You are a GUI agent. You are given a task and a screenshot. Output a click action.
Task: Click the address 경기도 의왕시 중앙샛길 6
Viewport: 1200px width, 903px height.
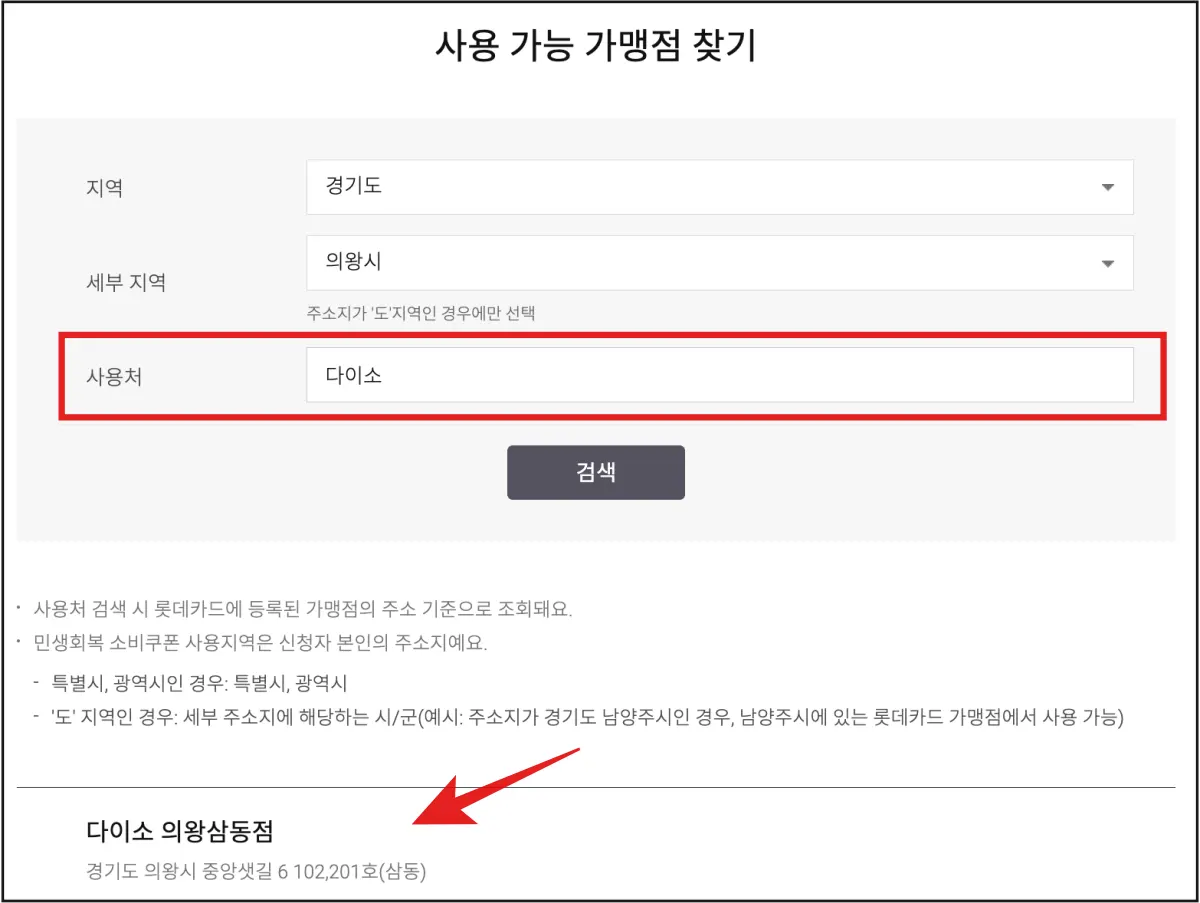click(257, 871)
